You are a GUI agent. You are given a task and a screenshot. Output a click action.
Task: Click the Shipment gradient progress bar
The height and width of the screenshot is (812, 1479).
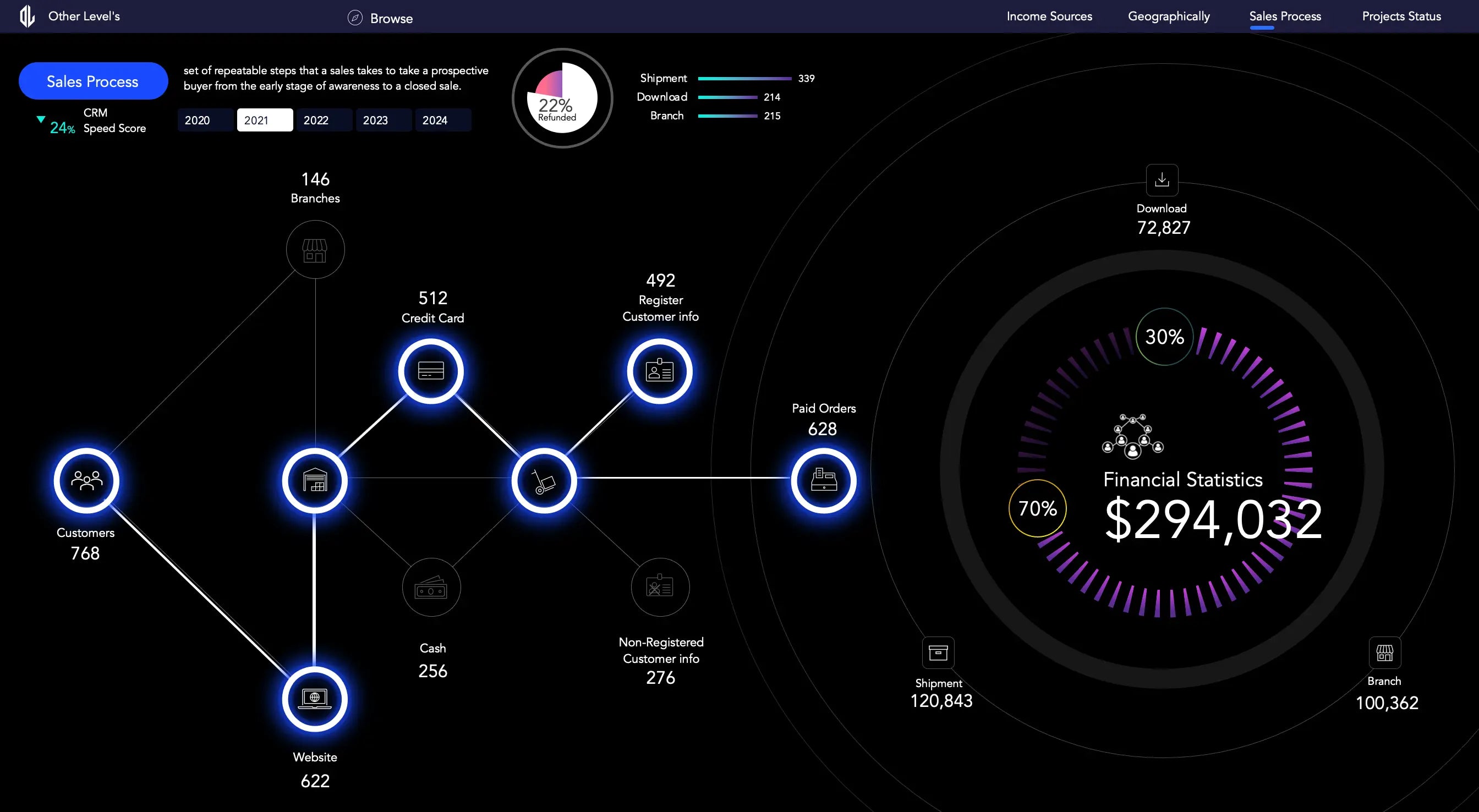pos(744,79)
